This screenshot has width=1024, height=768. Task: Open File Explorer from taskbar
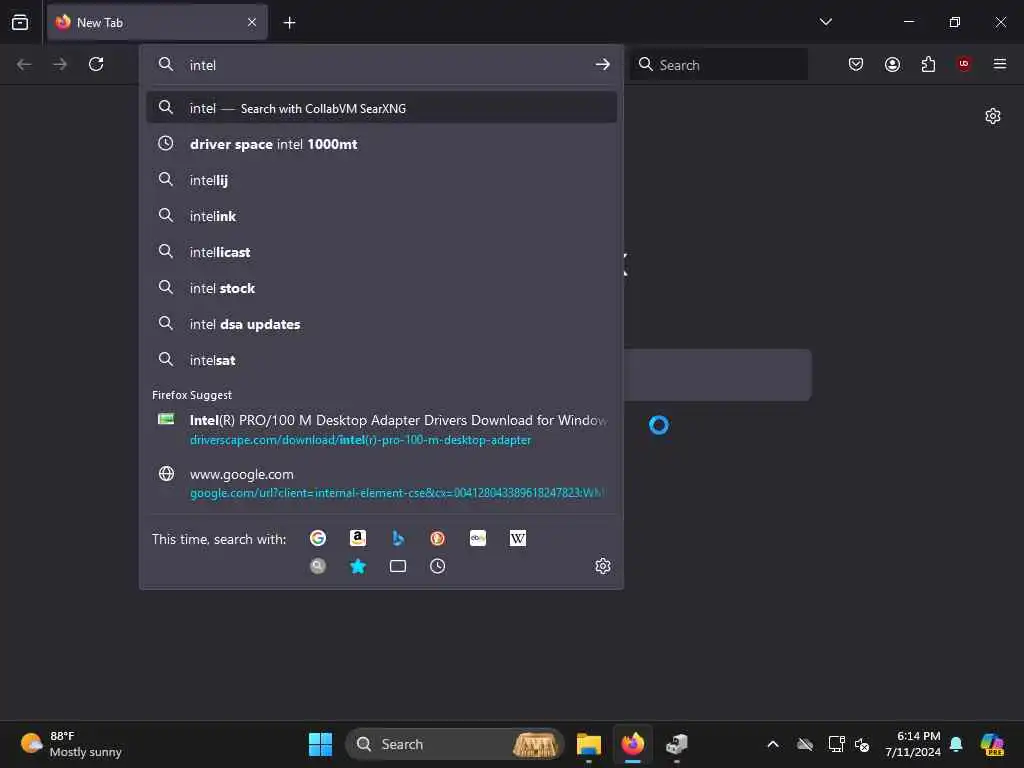[x=588, y=744]
